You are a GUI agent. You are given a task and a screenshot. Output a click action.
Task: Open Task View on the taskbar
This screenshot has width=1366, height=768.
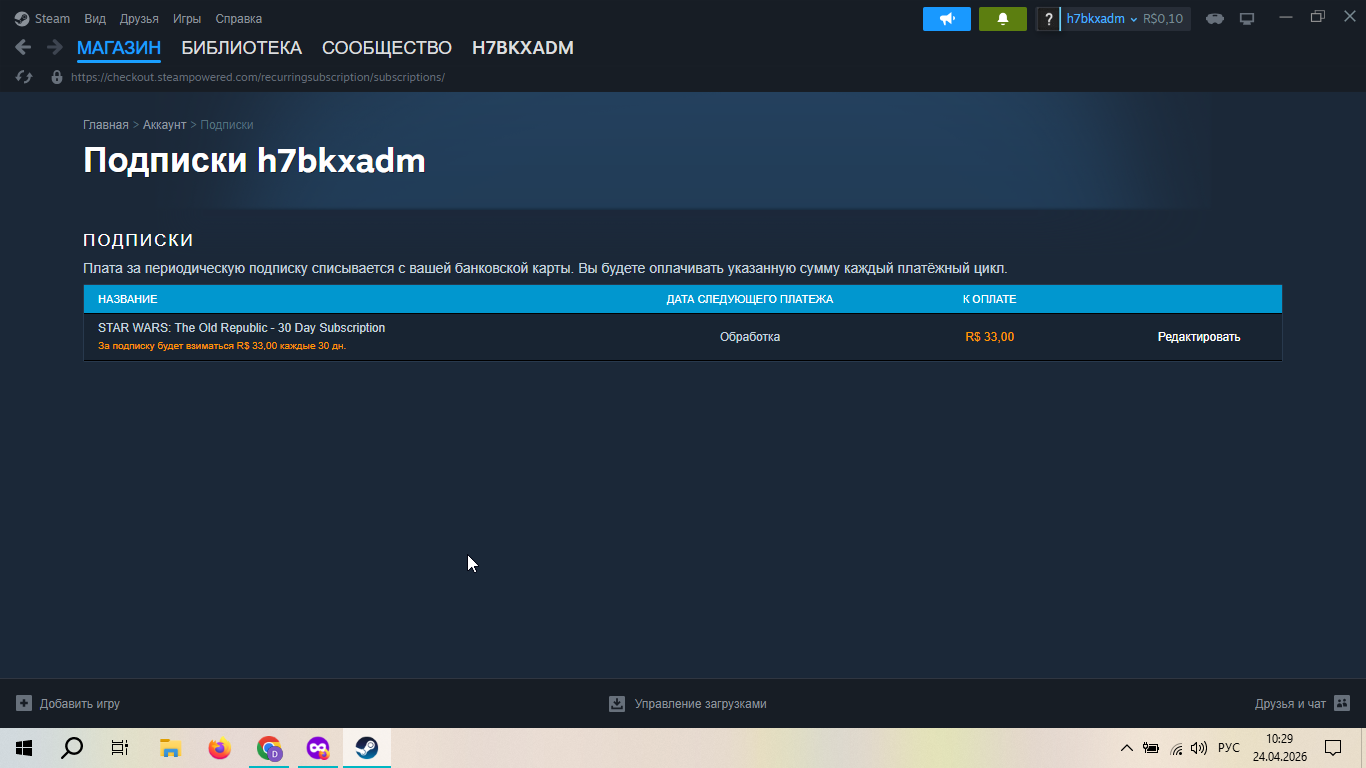pyautogui.click(x=120, y=748)
